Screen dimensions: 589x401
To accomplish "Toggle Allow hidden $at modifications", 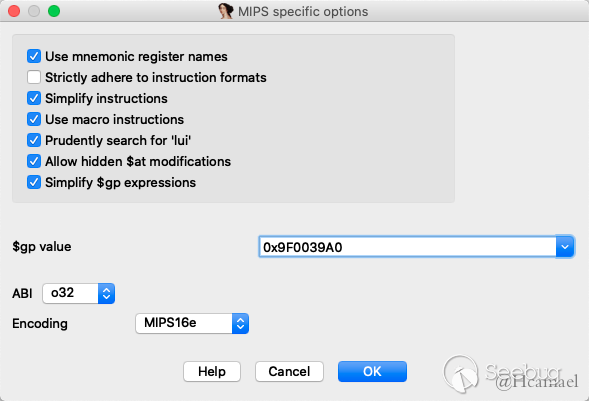I will click(x=34, y=161).
